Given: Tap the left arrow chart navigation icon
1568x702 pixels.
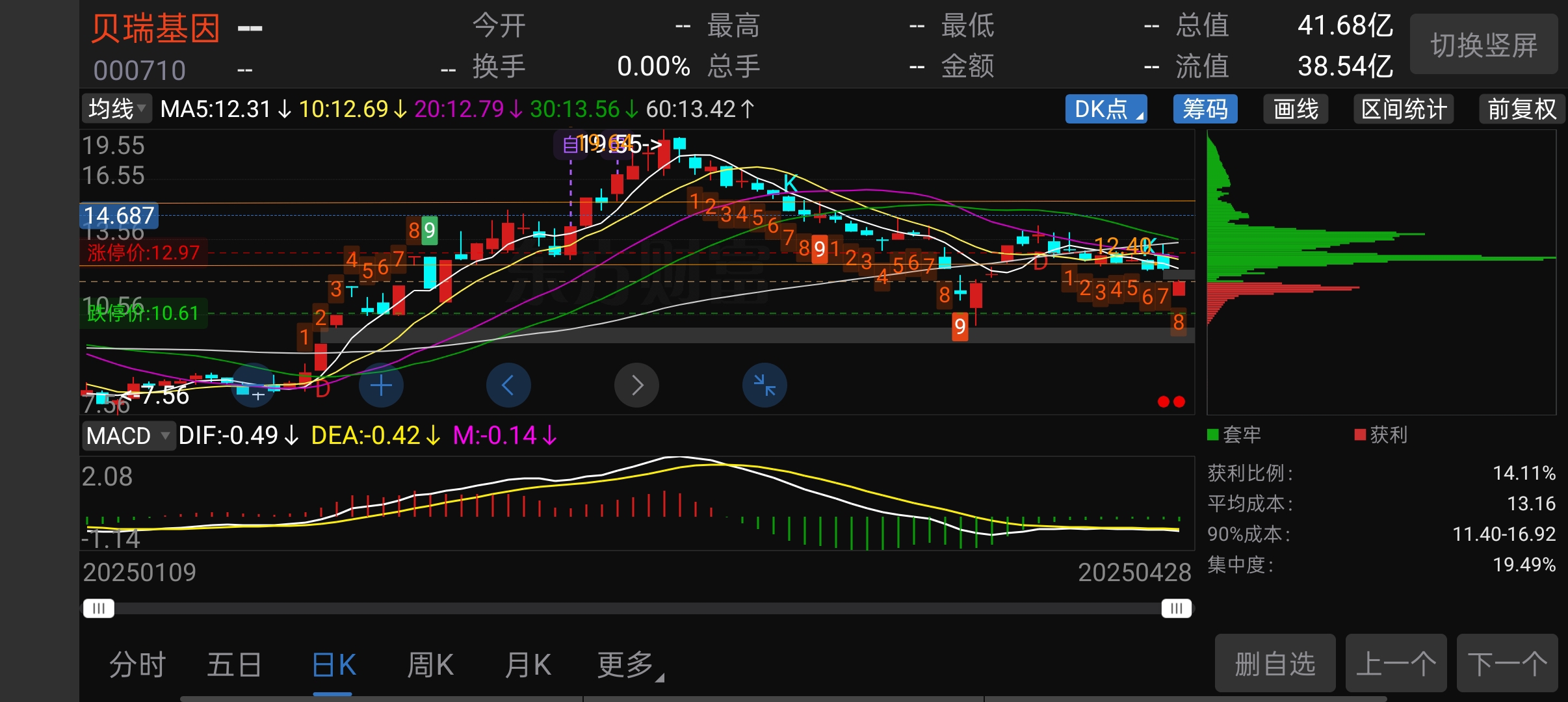Looking at the screenshot, I should 508,386.
